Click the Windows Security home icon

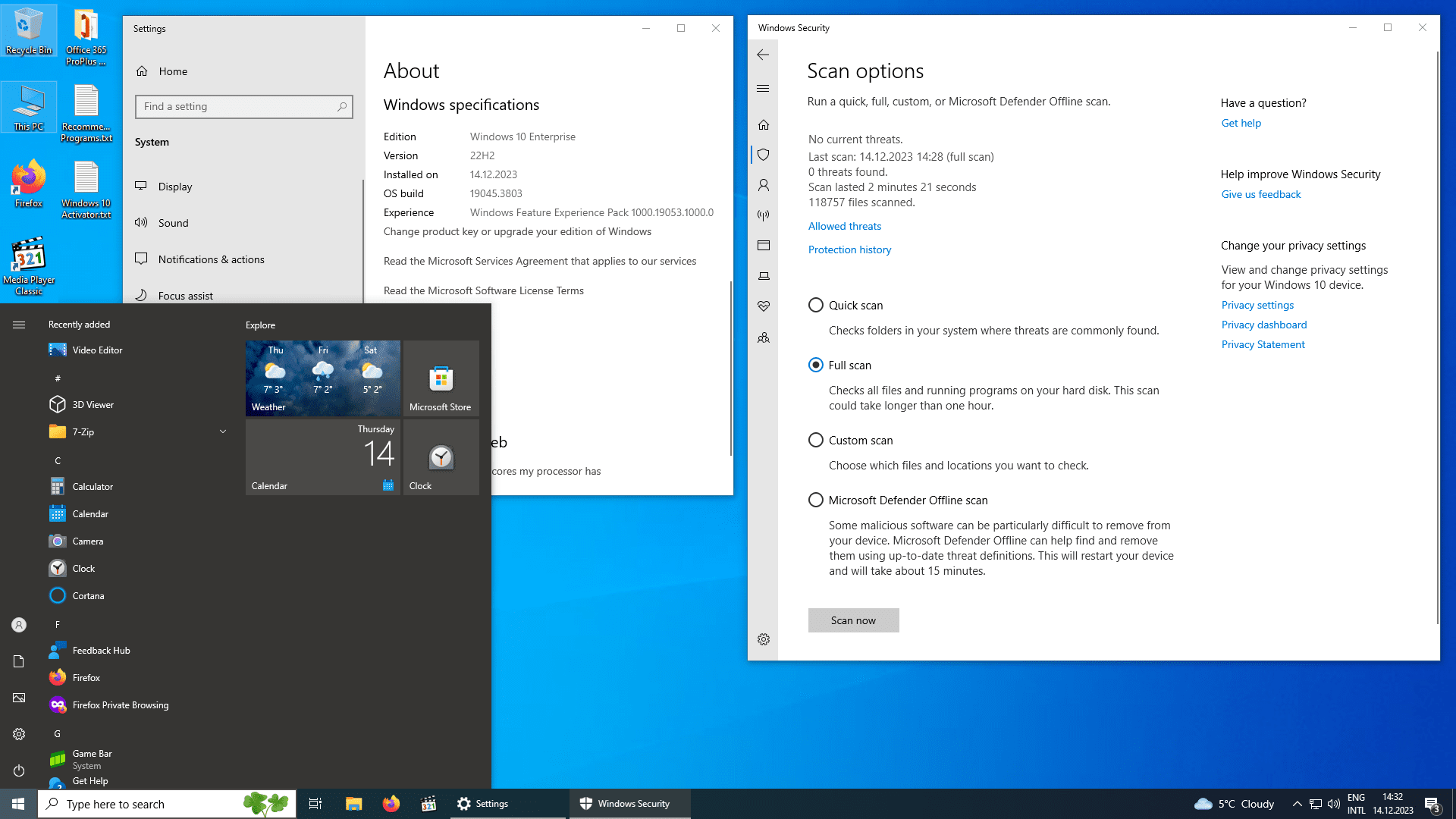[764, 124]
